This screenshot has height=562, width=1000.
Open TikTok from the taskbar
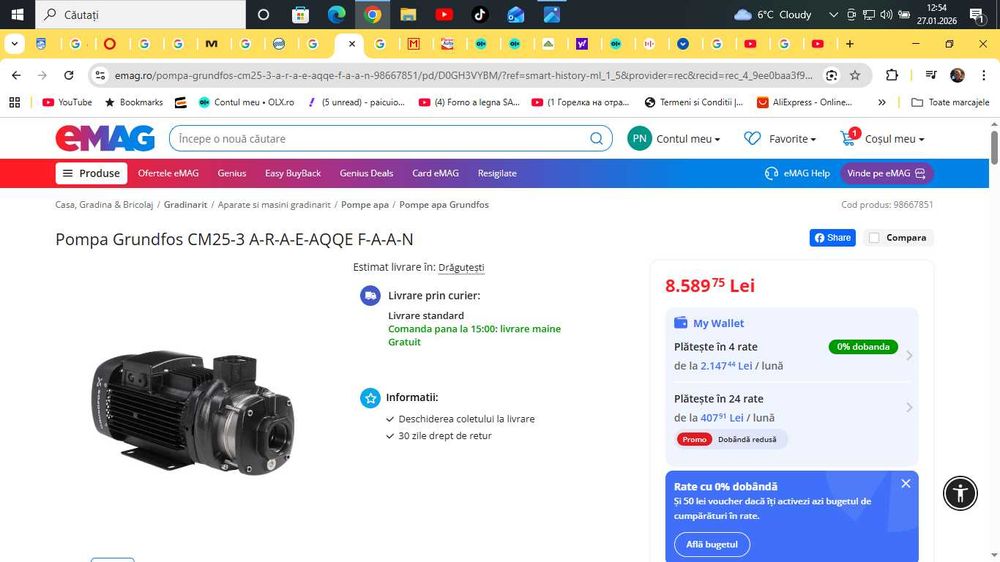(x=480, y=14)
